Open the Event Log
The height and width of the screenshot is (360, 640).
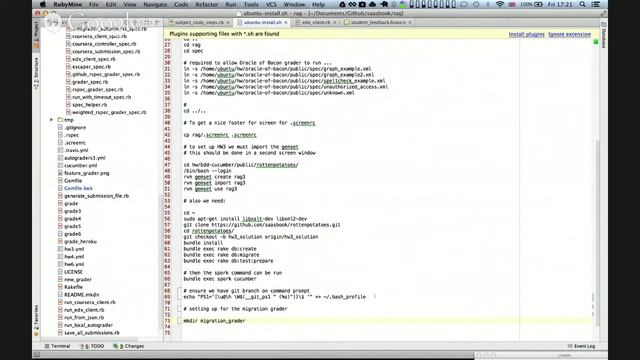581,346
